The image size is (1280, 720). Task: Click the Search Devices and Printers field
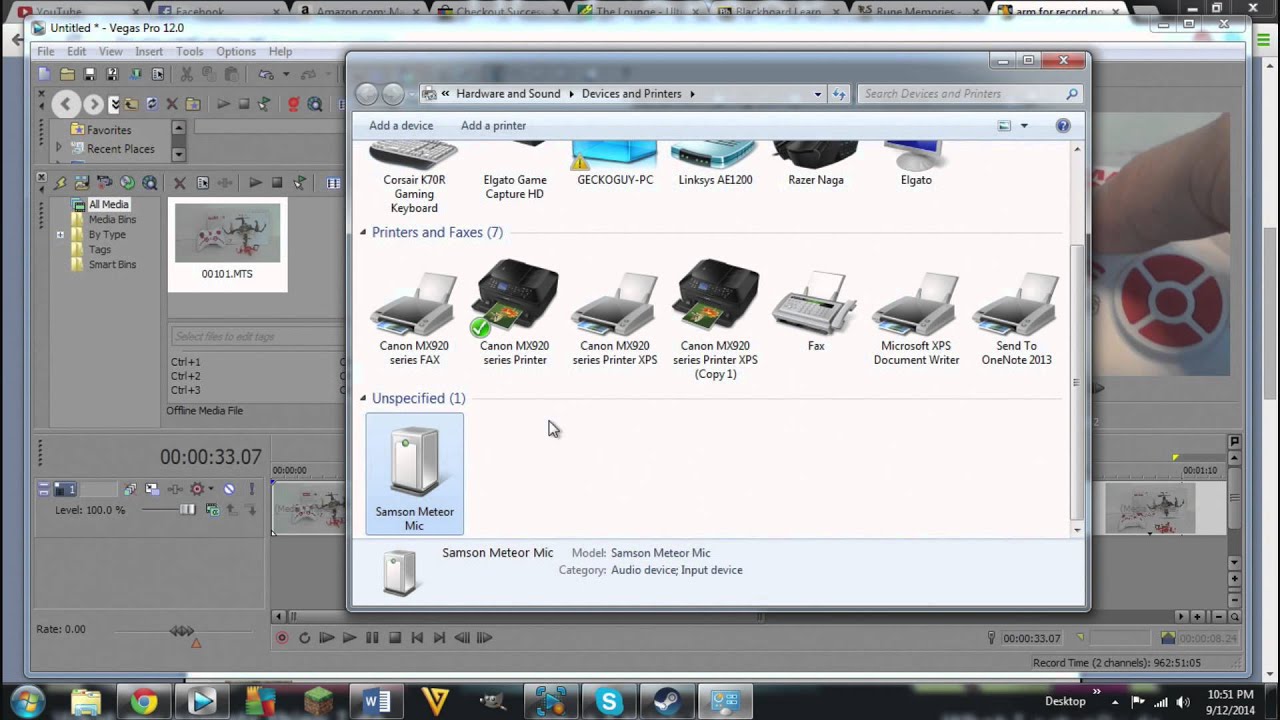tap(969, 94)
